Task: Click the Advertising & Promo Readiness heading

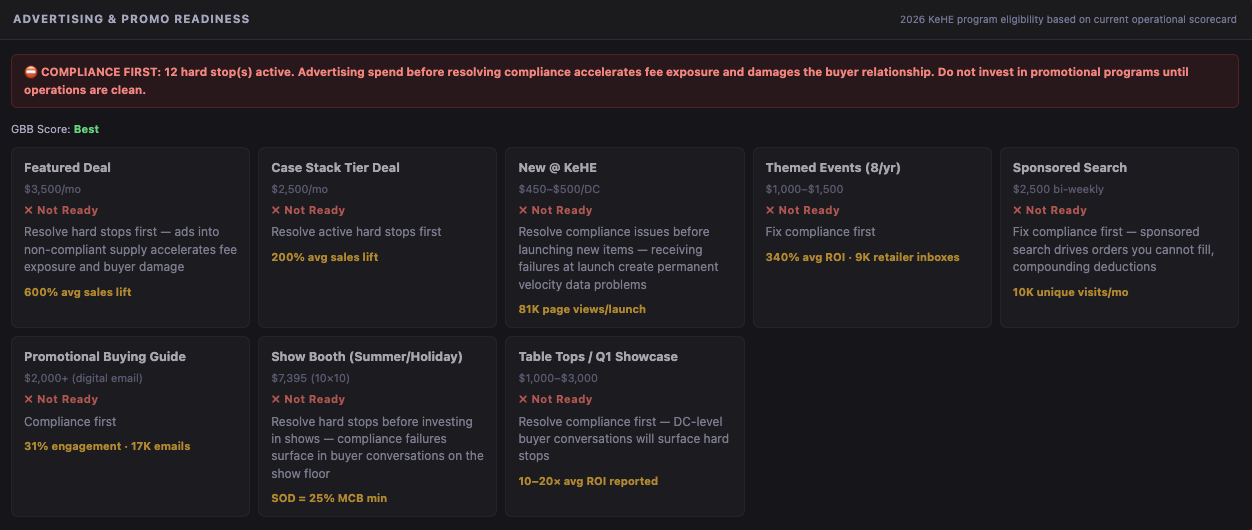Action: 131,19
